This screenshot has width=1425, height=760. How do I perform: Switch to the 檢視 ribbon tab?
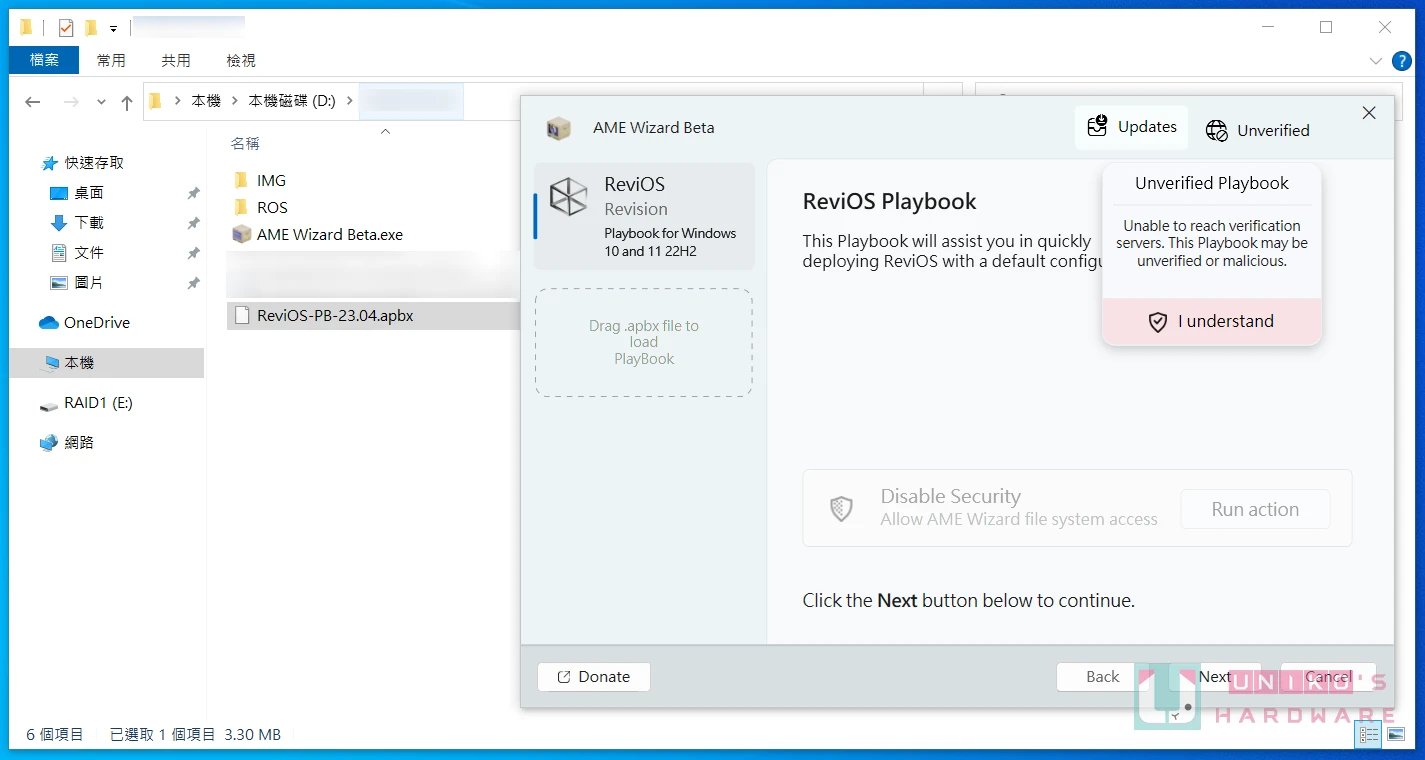[241, 61]
